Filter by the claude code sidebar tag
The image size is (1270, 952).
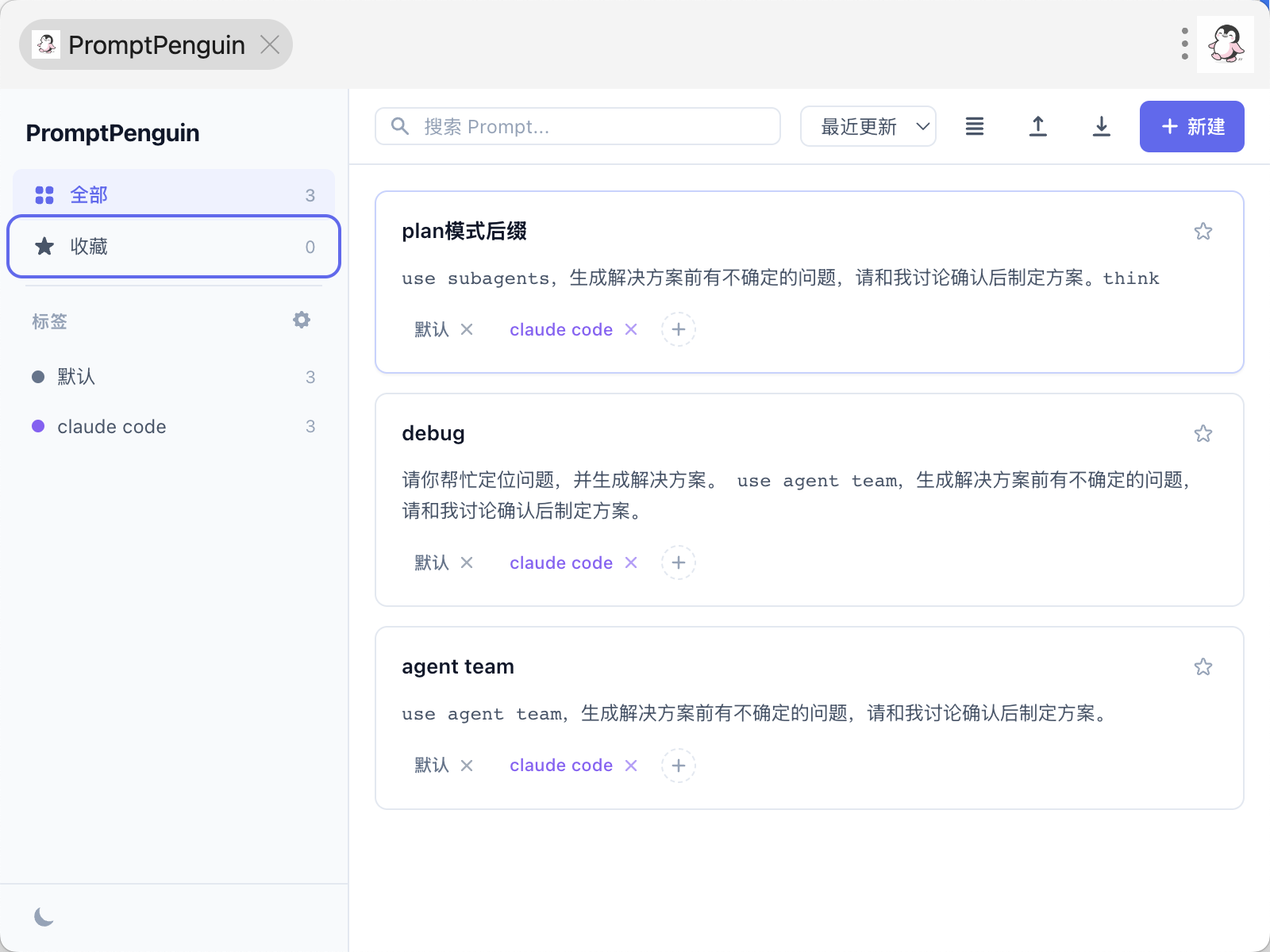pyautogui.click(x=112, y=426)
